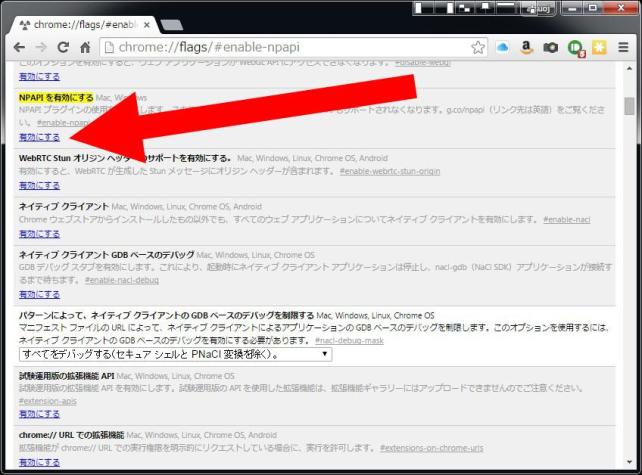Enable WebRTC Stun origin header flag
Viewport: 642px width, 475px height.
39,185
